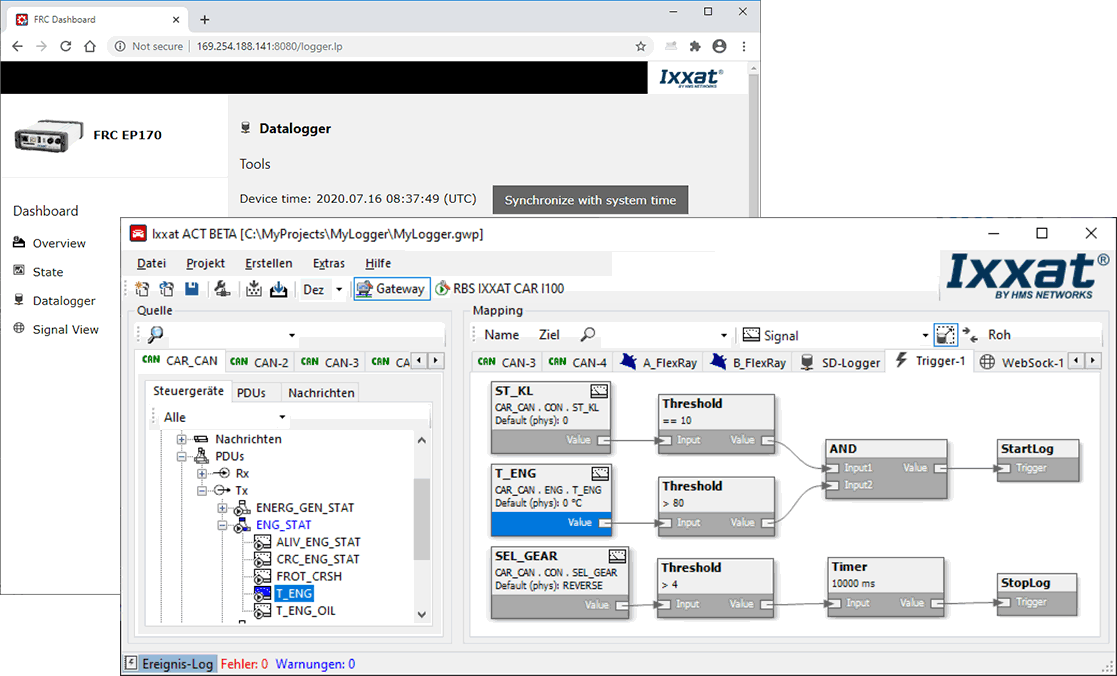Screen dimensions: 1117x676
Task: Open the Erstellen menu
Action: (x=269, y=264)
